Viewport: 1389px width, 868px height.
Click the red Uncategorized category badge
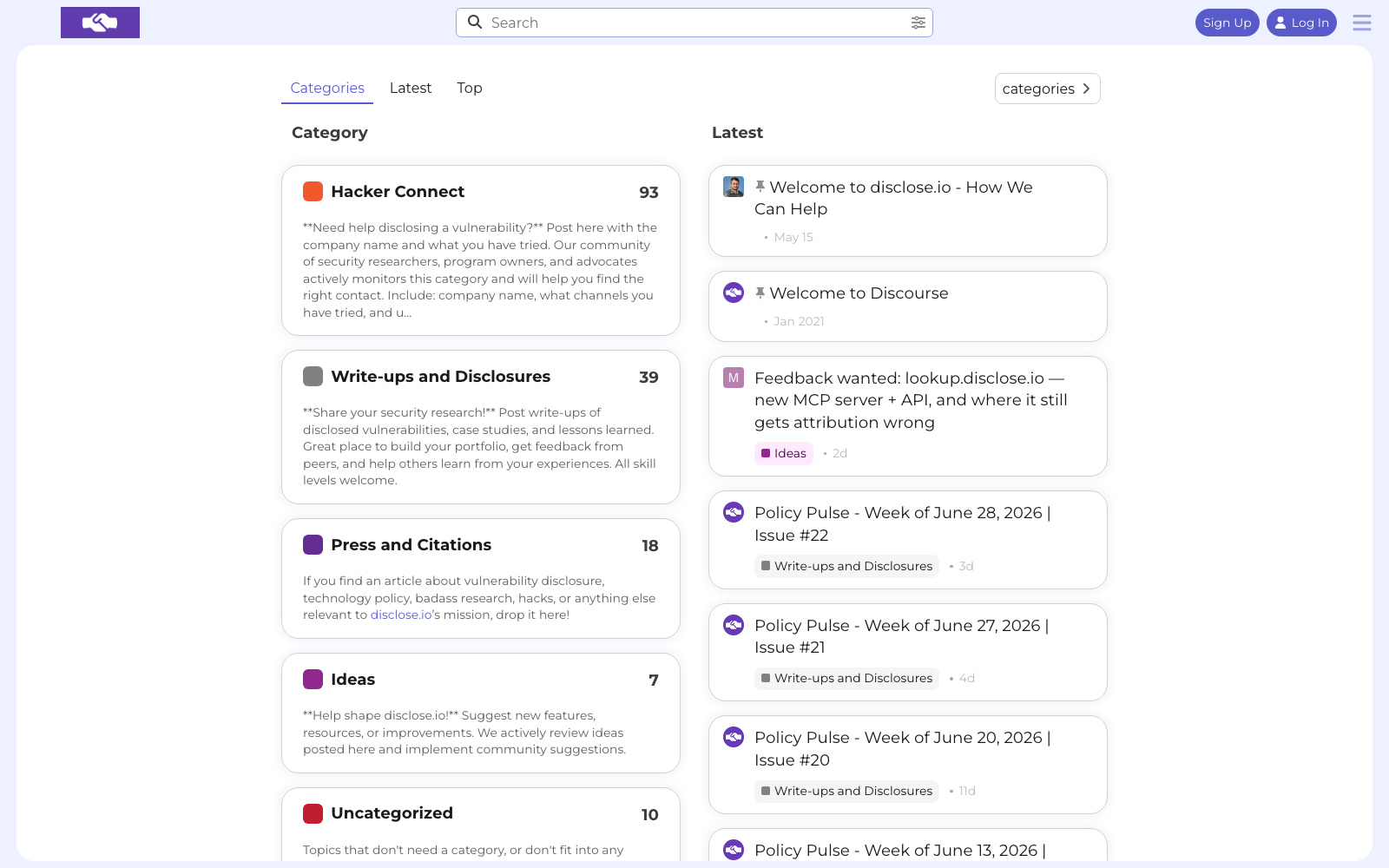313,813
